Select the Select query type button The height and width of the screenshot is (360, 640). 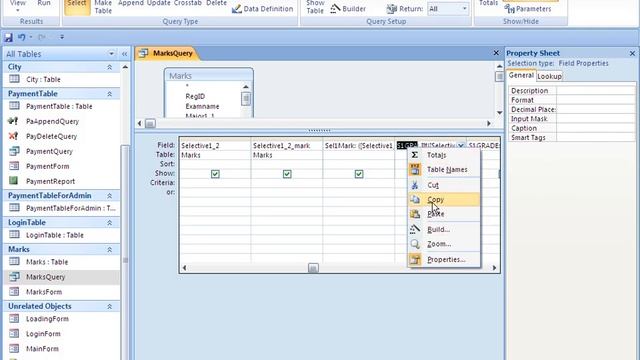tap(77, 6)
